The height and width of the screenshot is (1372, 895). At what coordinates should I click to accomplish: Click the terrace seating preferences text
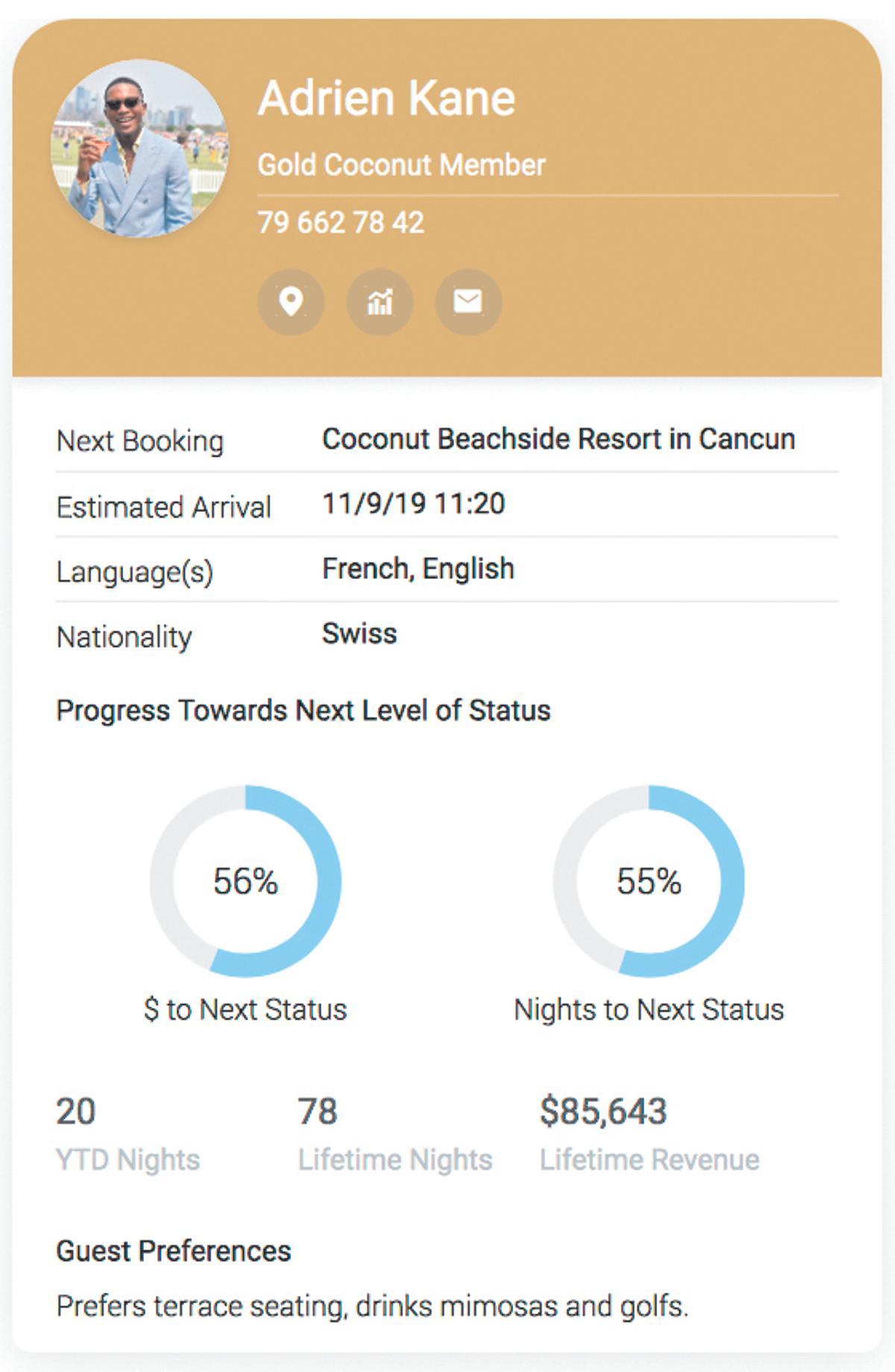(371, 1306)
